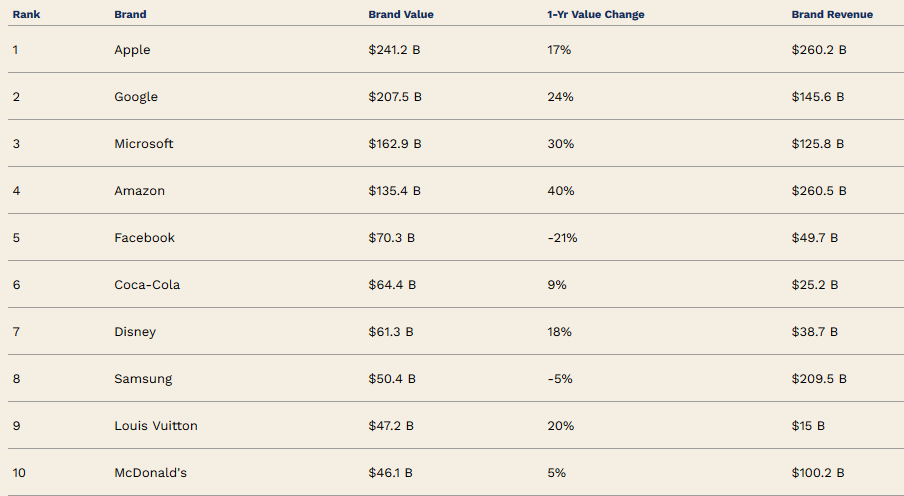
Task: Click the Disney brand name
Action: click(135, 332)
